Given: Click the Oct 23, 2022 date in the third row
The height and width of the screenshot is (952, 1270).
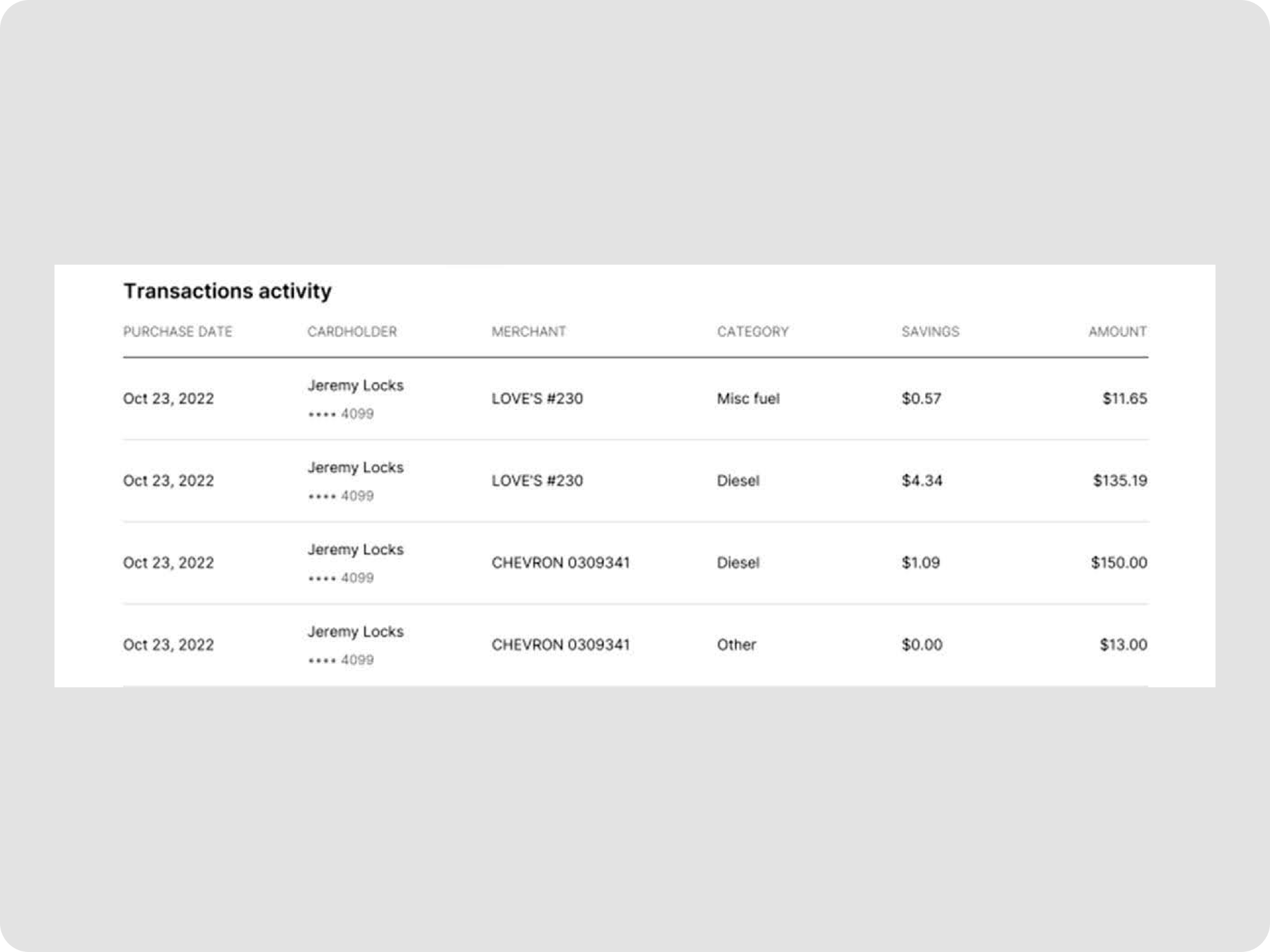Looking at the screenshot, I should click(168, 563).
